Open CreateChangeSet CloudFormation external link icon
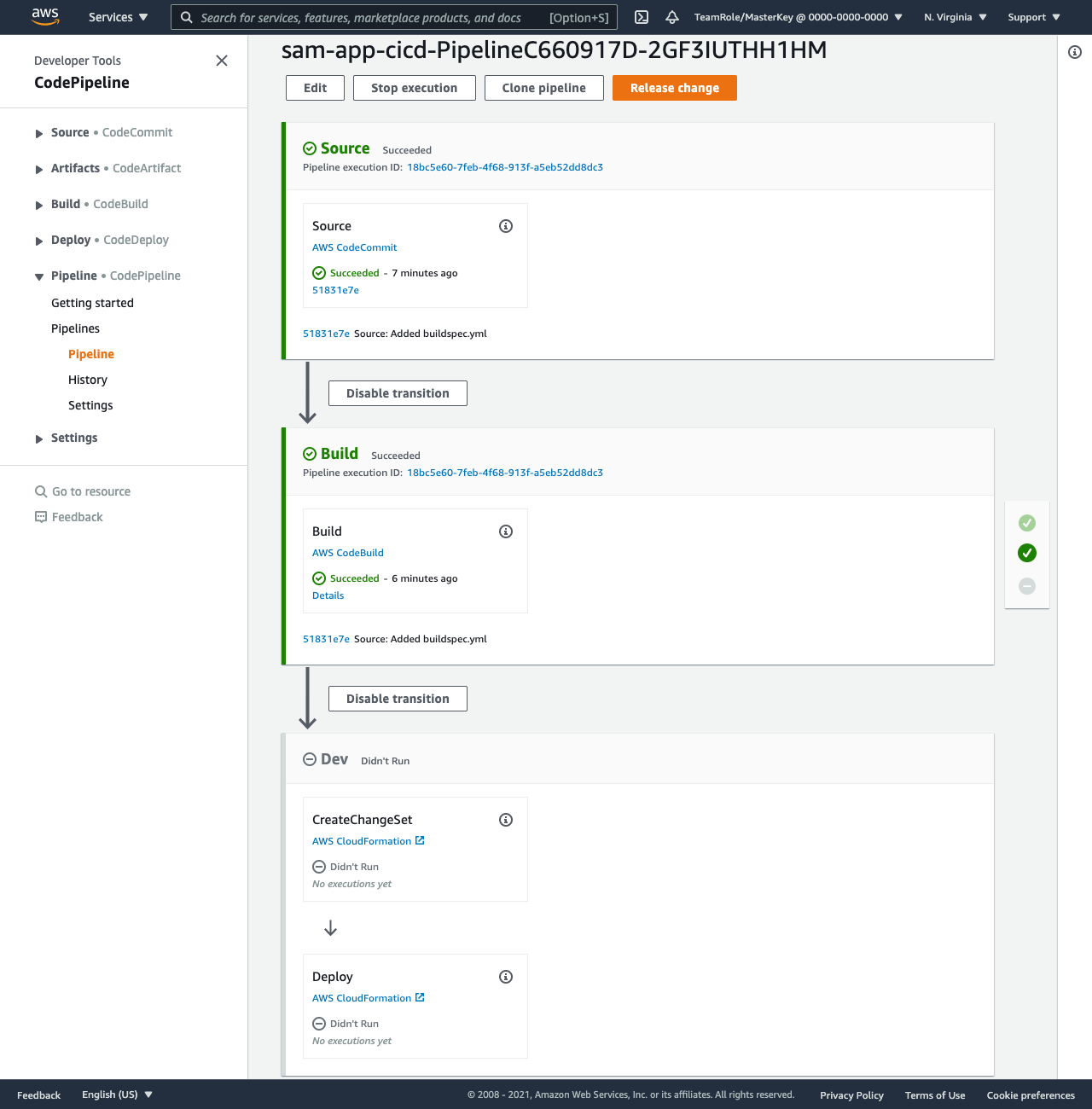Viewport: 1092px width, 1109px height. click(420, 840)
